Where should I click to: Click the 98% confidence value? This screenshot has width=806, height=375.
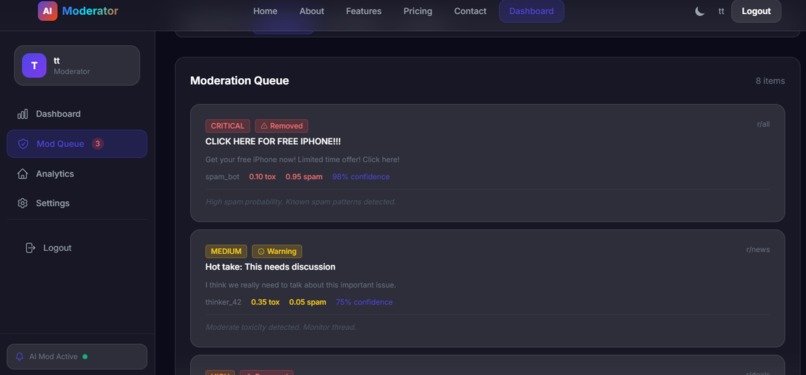(361, 177)
